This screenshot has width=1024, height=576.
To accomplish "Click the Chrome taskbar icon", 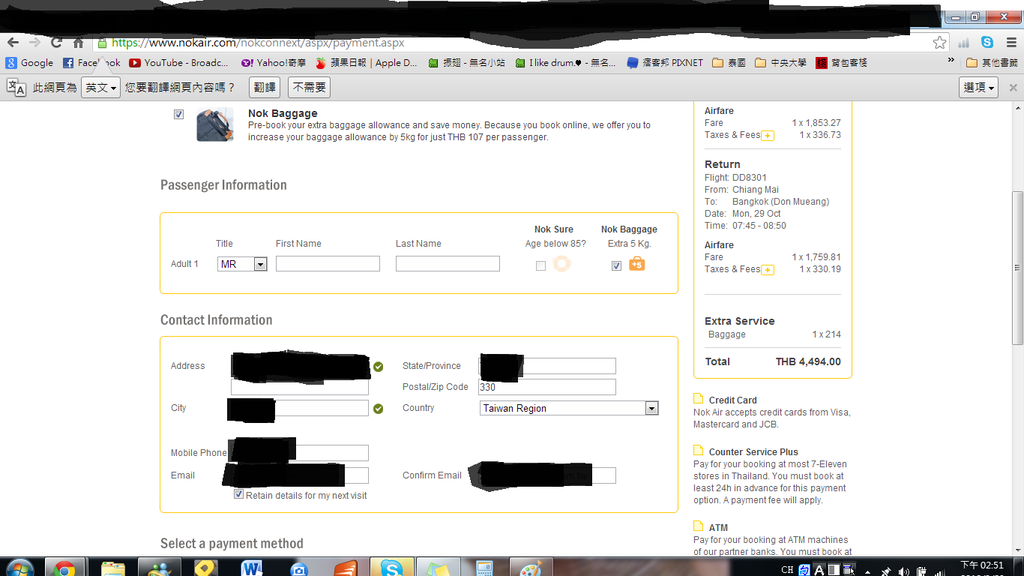I will 64,567.
